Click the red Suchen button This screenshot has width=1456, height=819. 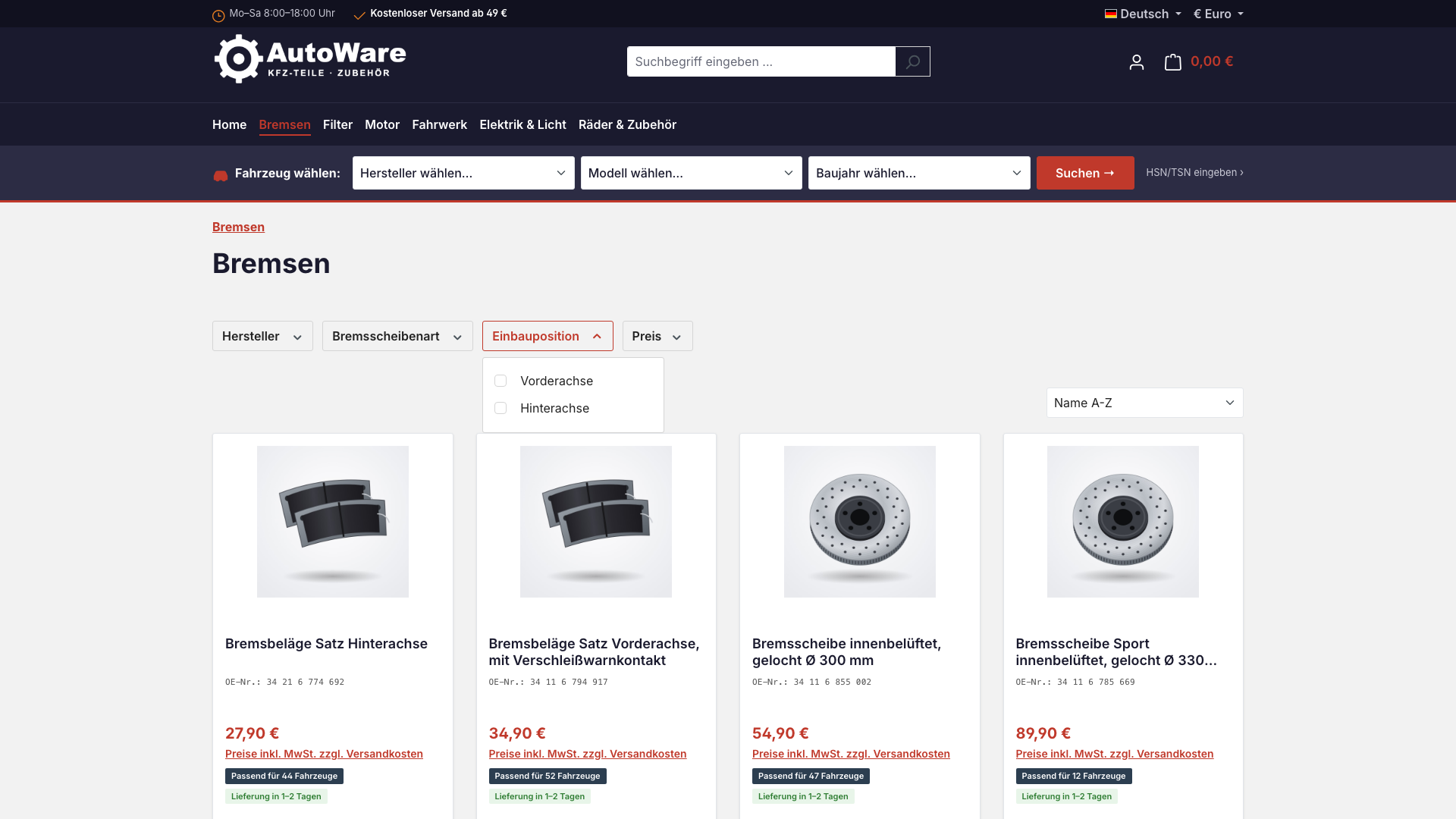click(x=1085, y=173)
